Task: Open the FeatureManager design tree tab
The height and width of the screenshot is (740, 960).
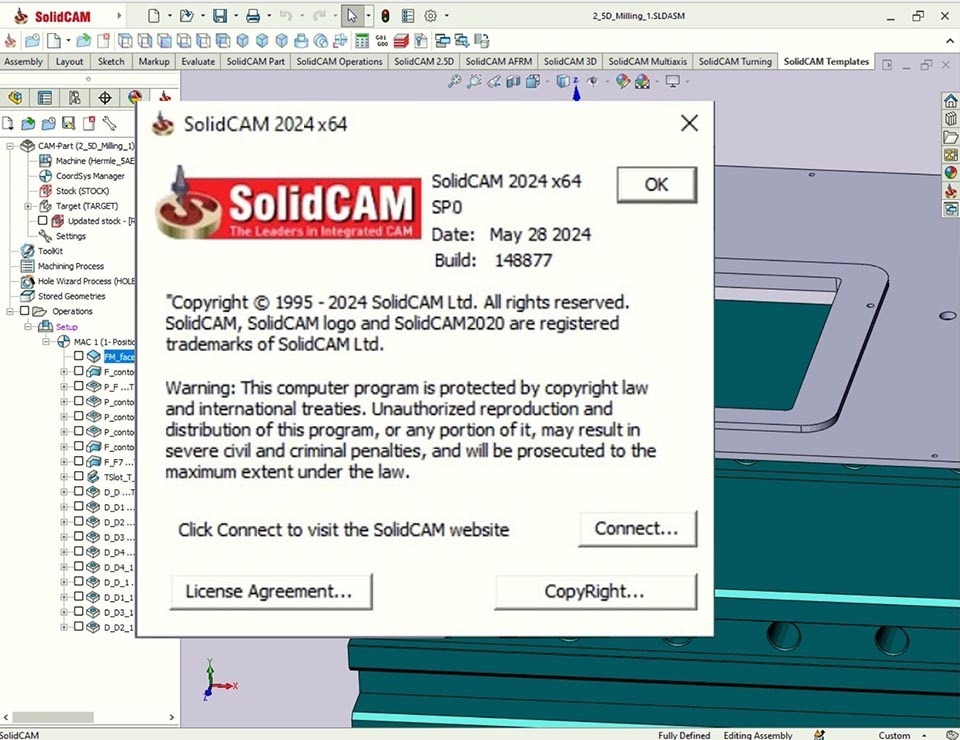Action: [15, 97]
